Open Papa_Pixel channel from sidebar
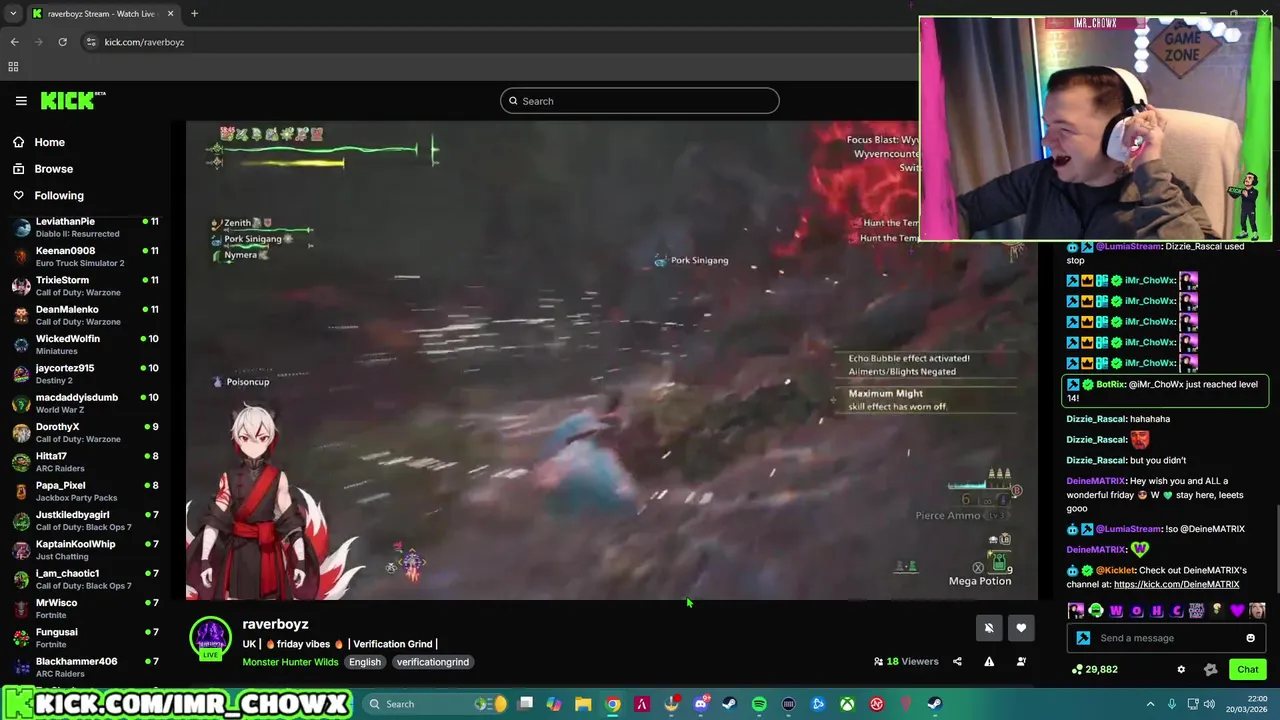Image resolution: width=1280 pixels, height=720 pixels. pos(85,491)
